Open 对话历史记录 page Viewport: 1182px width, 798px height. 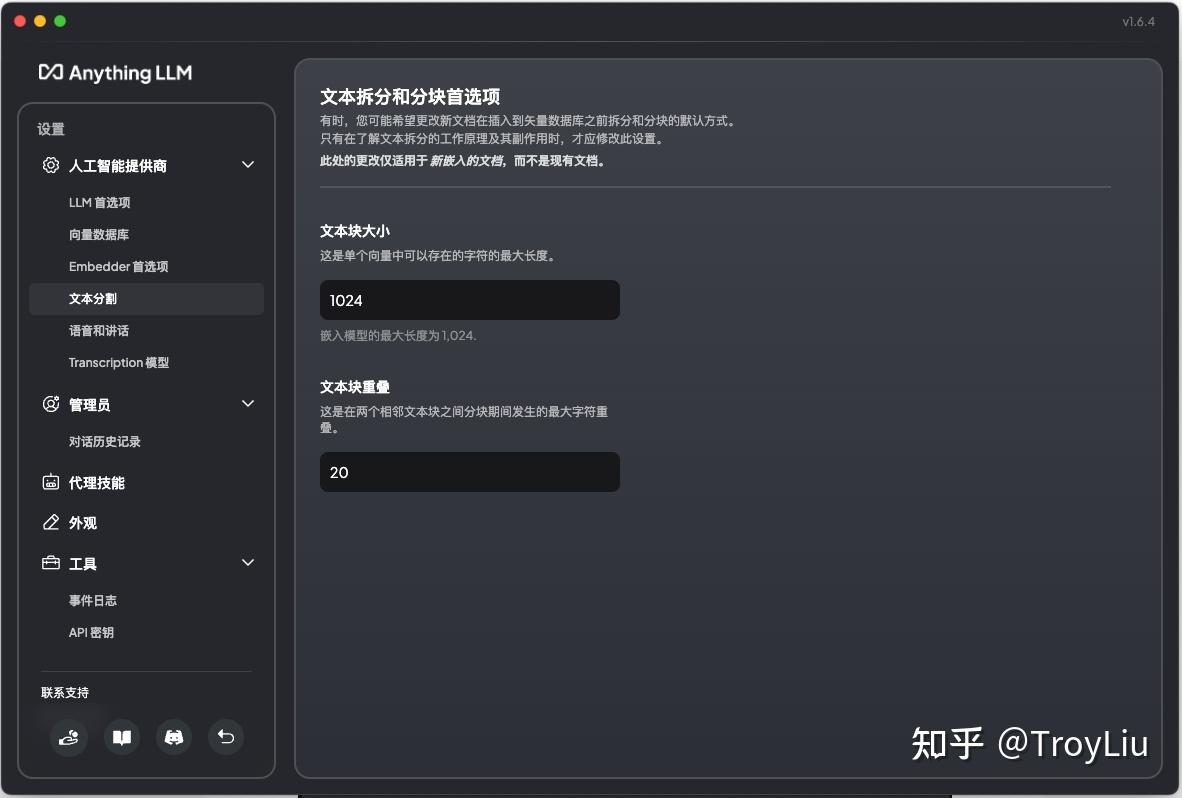[105, 442]
